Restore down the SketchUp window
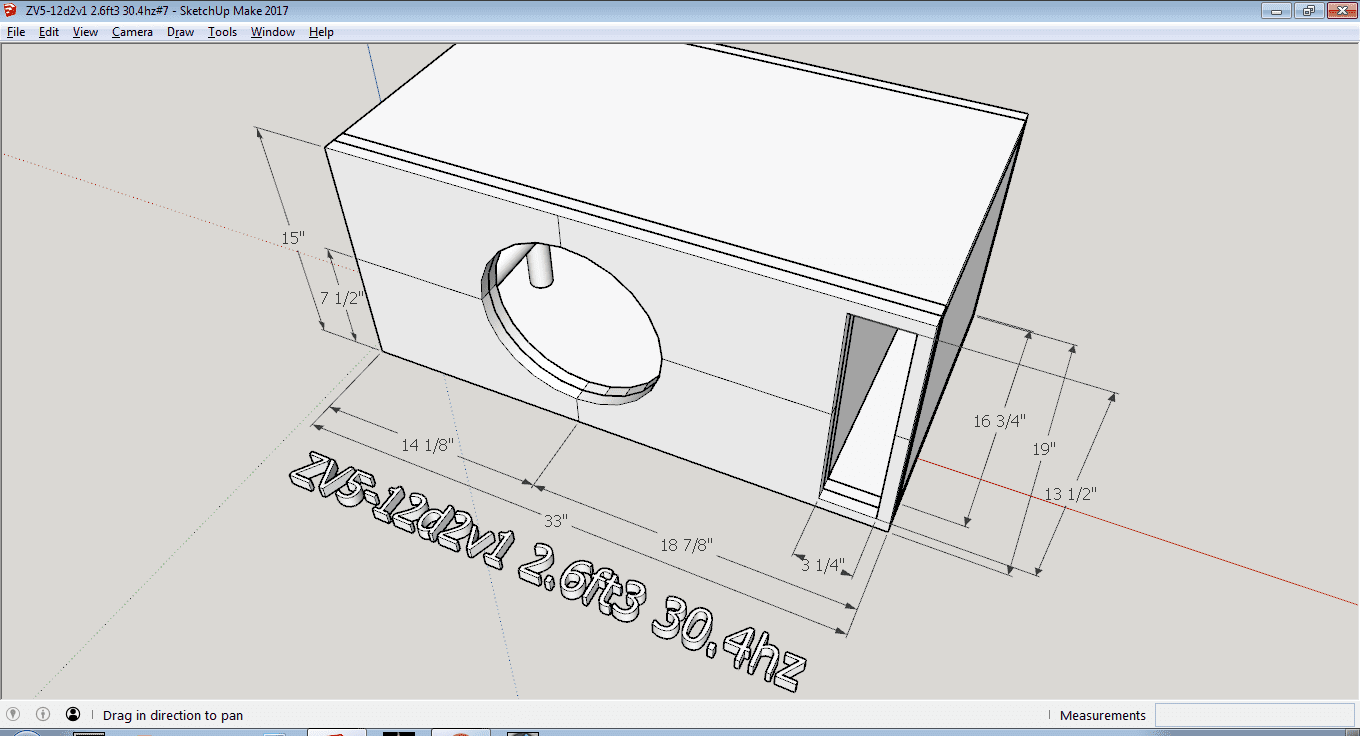The width and height of the screenshot is (1360, 736). click(x=1308, y=10)
